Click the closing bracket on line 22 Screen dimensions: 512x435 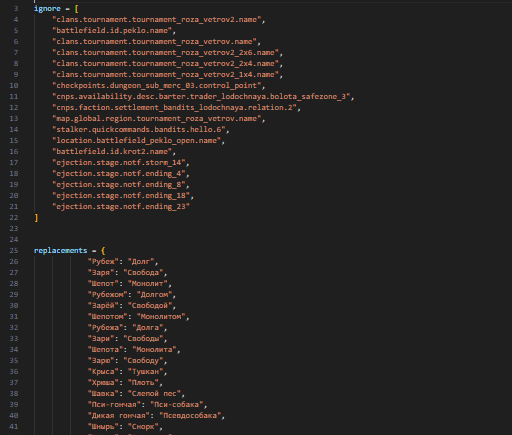(x=36, y=218)
